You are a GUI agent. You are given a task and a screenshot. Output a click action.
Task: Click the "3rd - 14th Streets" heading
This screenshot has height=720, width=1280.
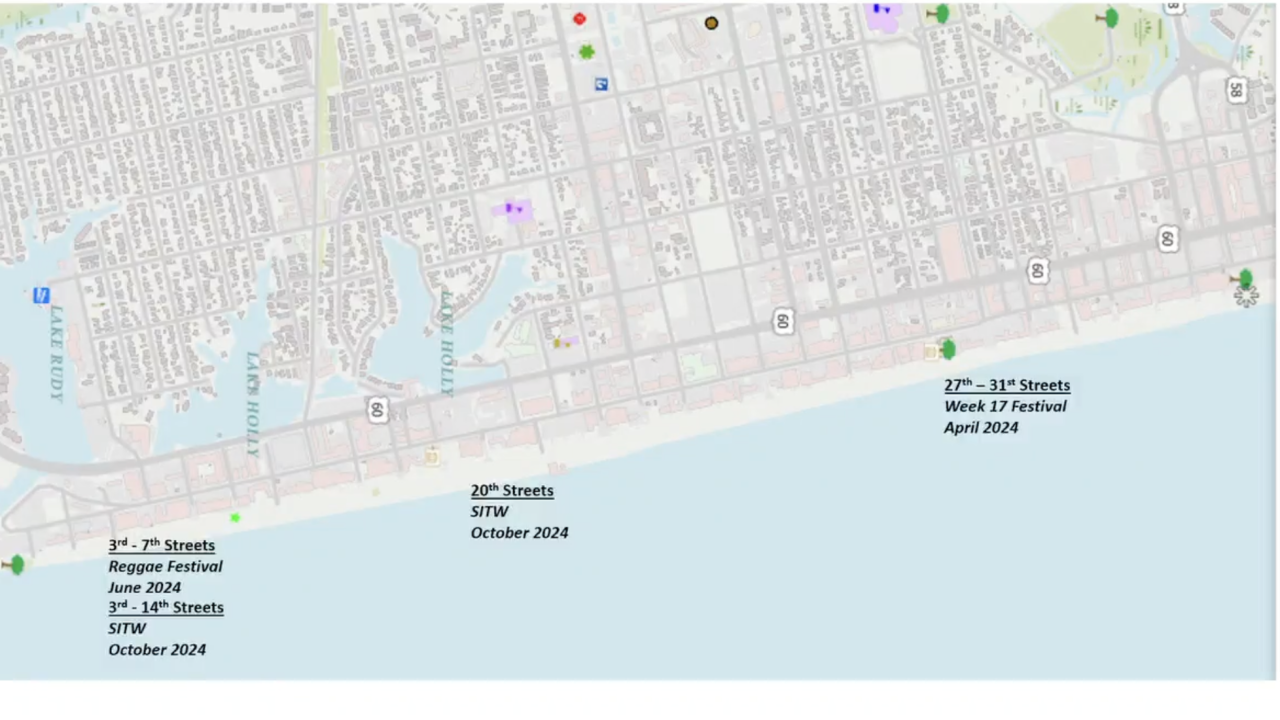point(166,607)
